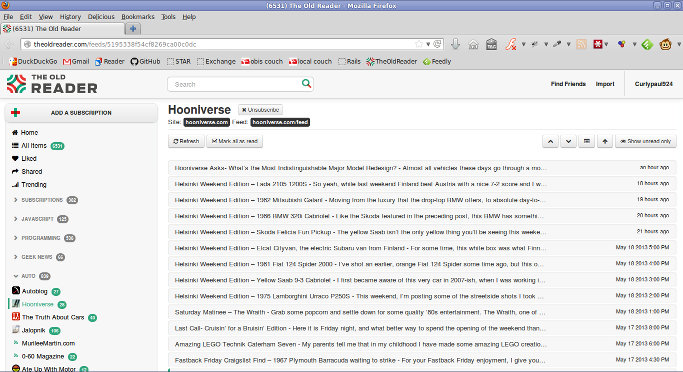Click the search magnifier icon
The image size is (683, 372).
[306, 83]
